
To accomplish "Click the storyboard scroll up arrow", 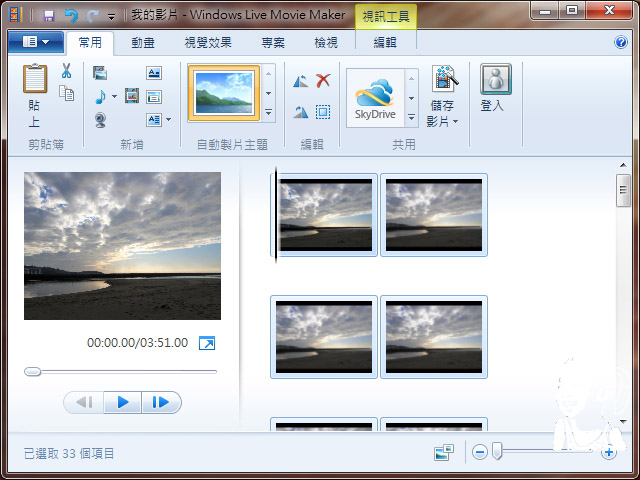I will click(623, 165).
